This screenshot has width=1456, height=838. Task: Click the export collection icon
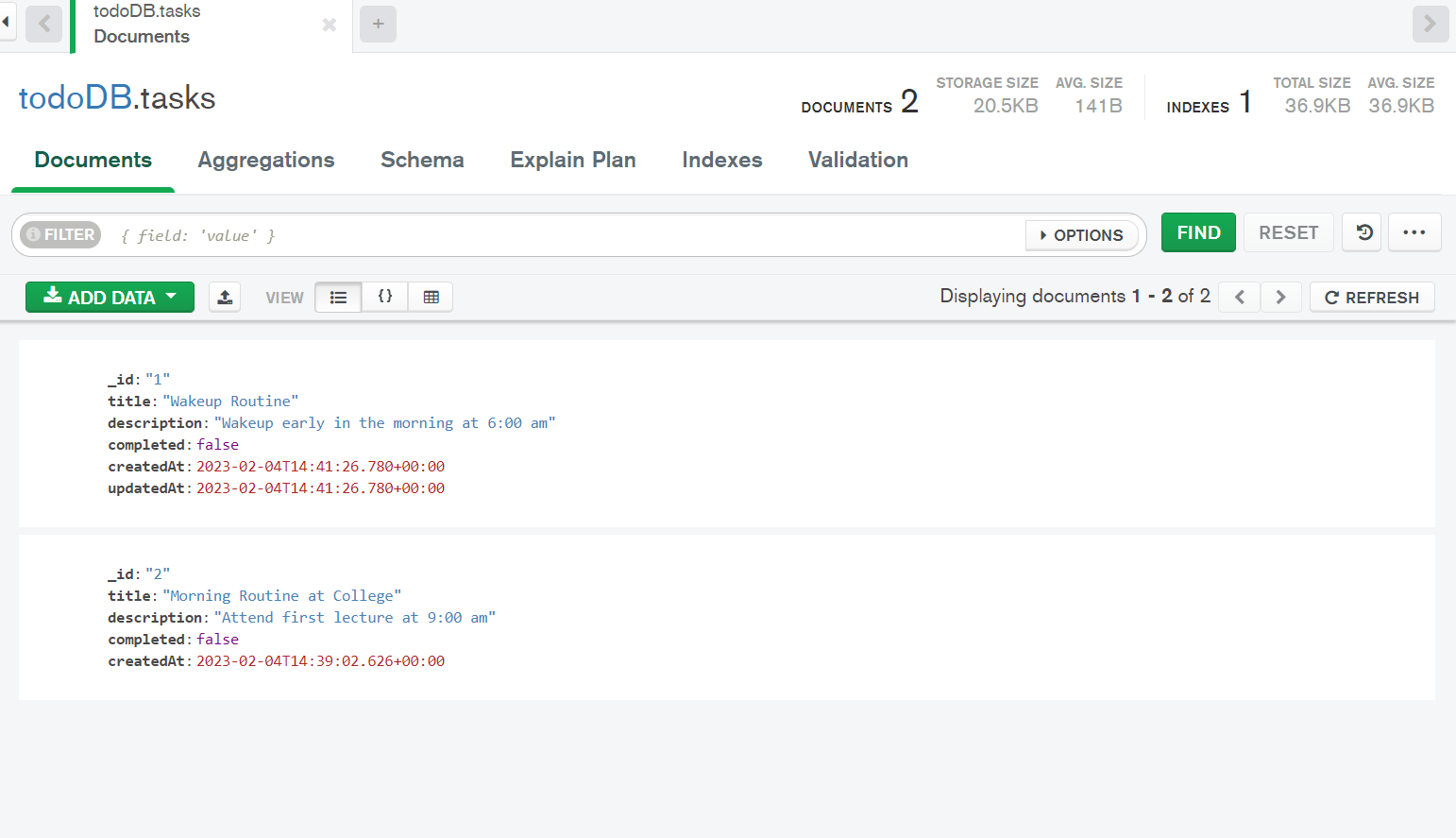tap(225, 297)
